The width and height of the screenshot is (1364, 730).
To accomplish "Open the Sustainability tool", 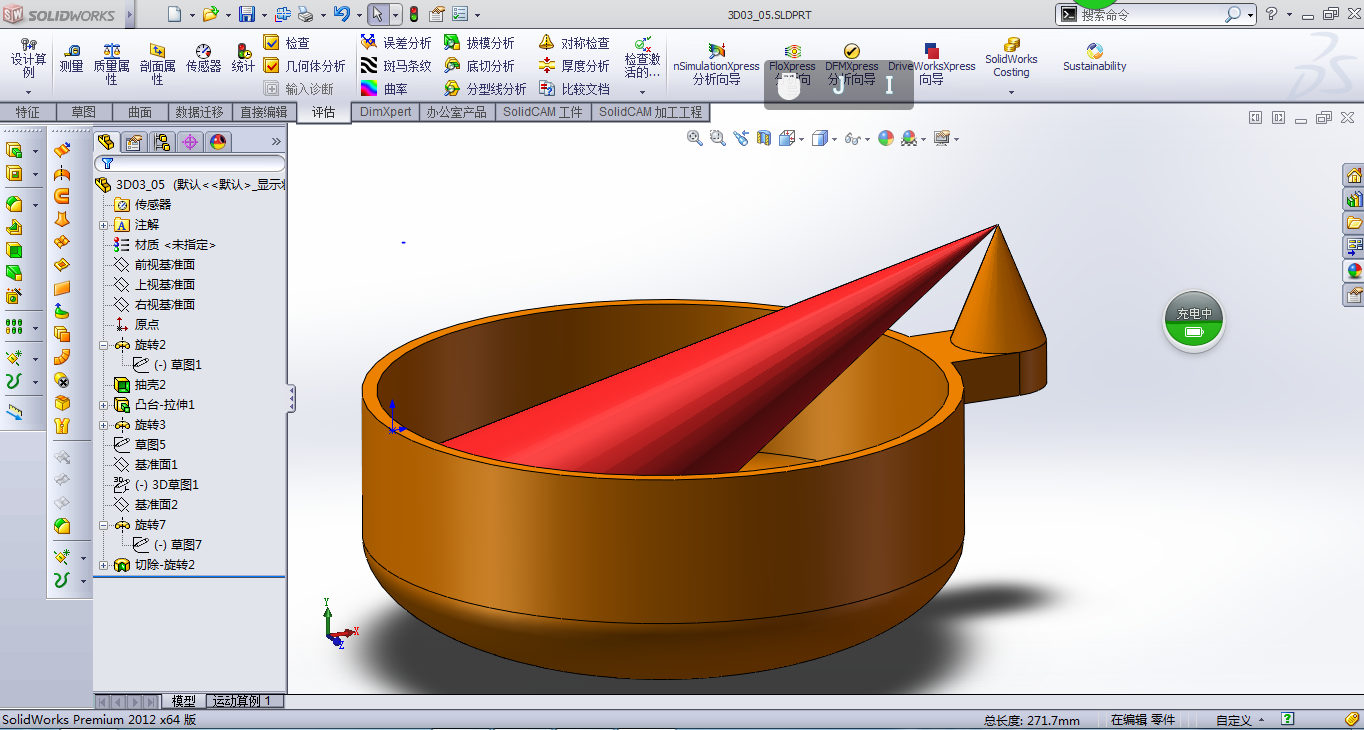I will coord(1094,57).
